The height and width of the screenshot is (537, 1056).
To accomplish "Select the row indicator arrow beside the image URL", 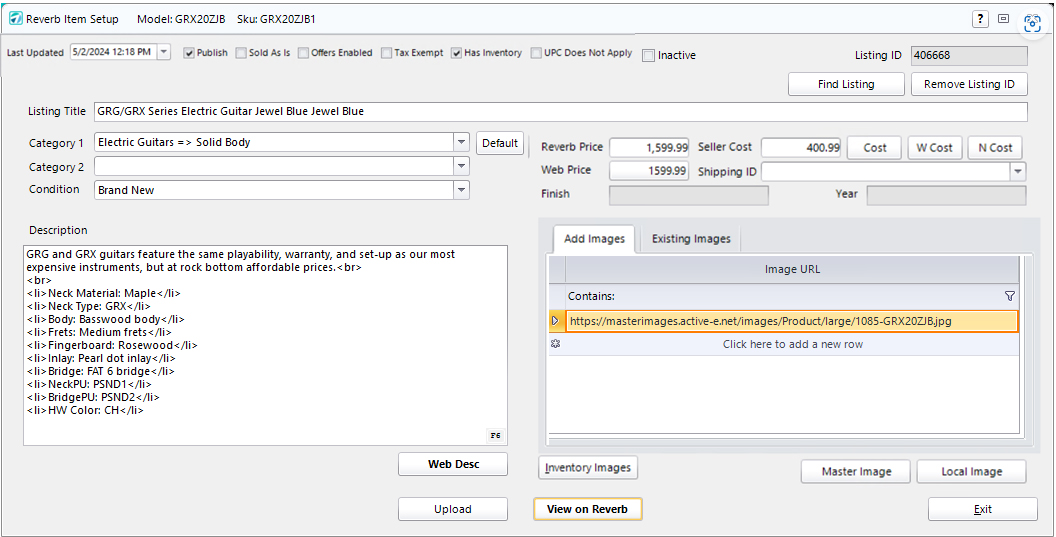I will pos(556,321).
